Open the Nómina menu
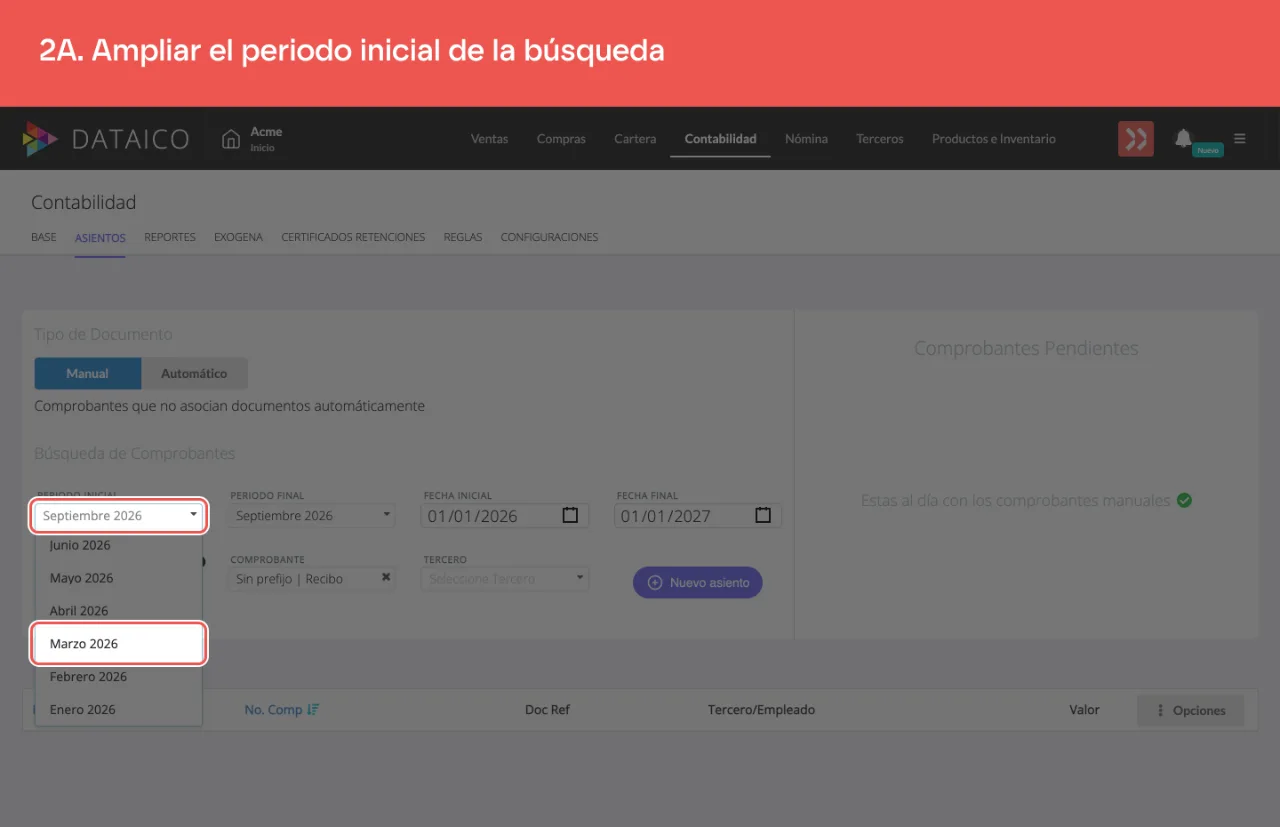1280x827 pixels. click(806, 139)
